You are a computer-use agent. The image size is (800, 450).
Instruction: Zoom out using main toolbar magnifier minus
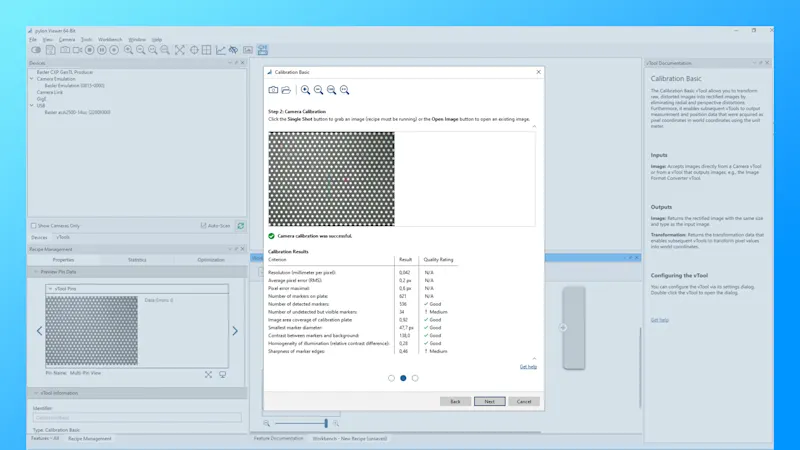[x=140, y=50]
